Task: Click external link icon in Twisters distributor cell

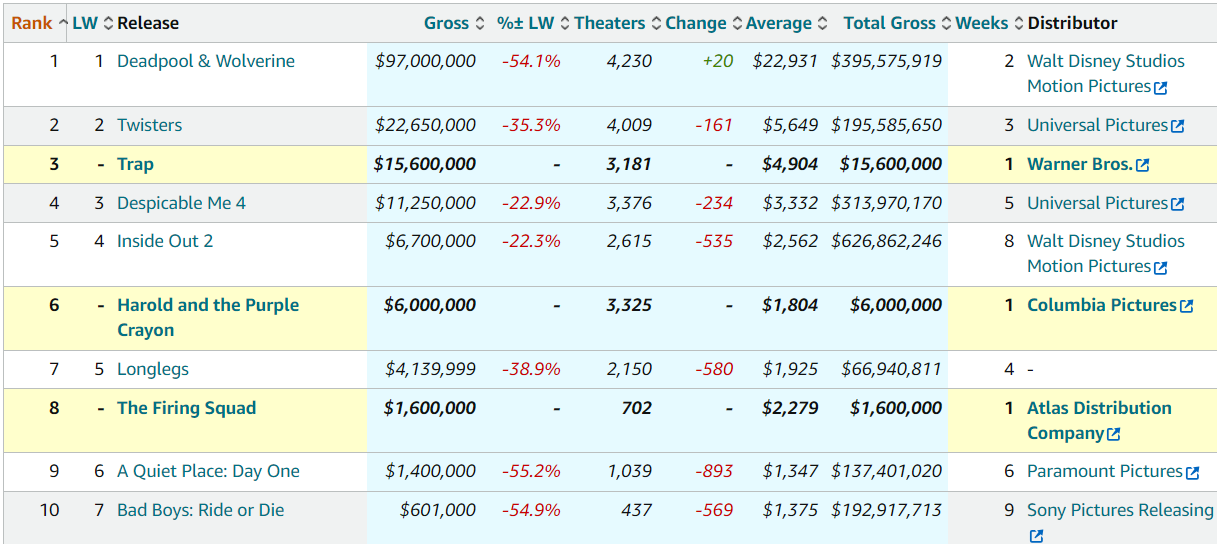Action: [x=1177, y=126]
